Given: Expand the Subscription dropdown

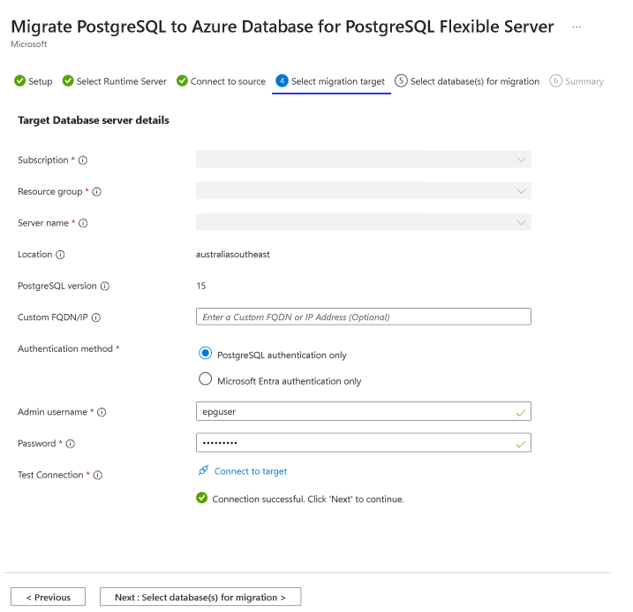Looking at the screenshot, I should [x=363, y=160].
